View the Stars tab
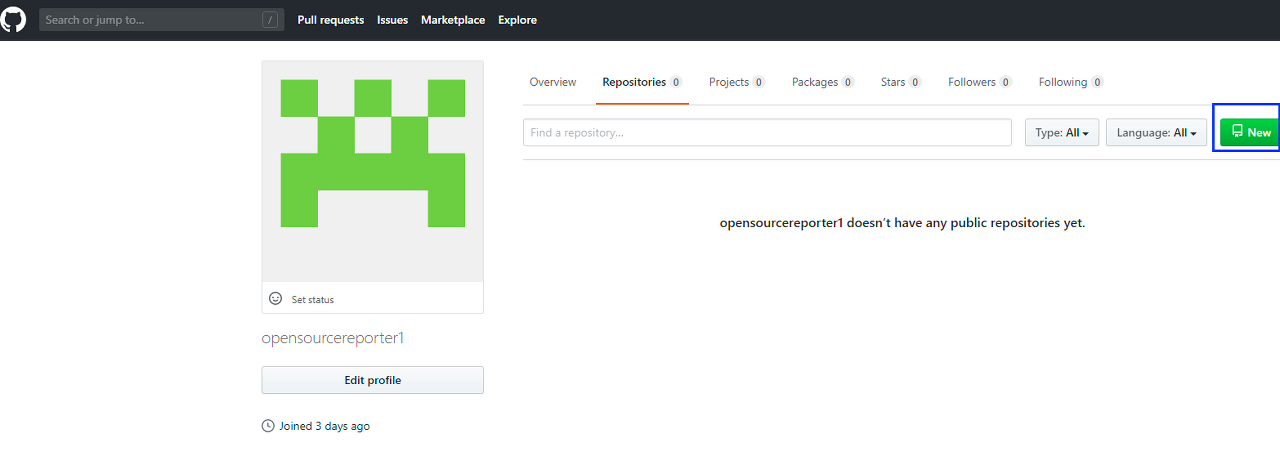The height and width of the screenshot is (465, 1280). point(901,82)
